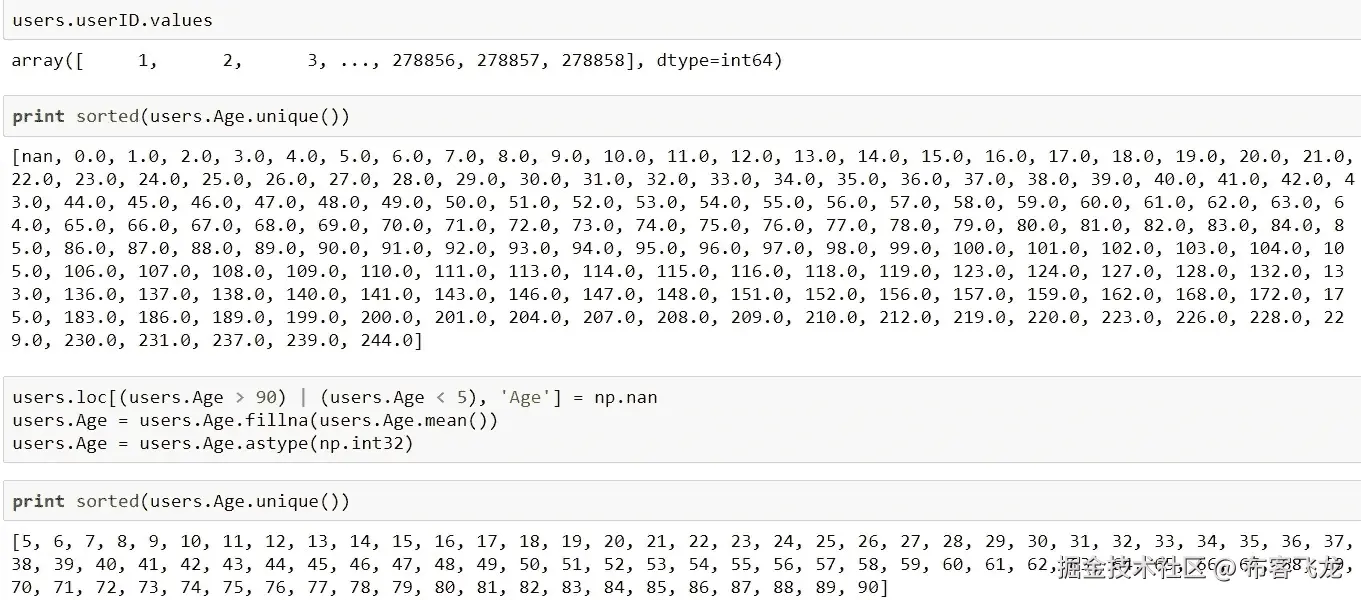The height and width of the screenshot is (600, 1361).
Task: Click np.nan in the users.loc line
Action: 625,397
